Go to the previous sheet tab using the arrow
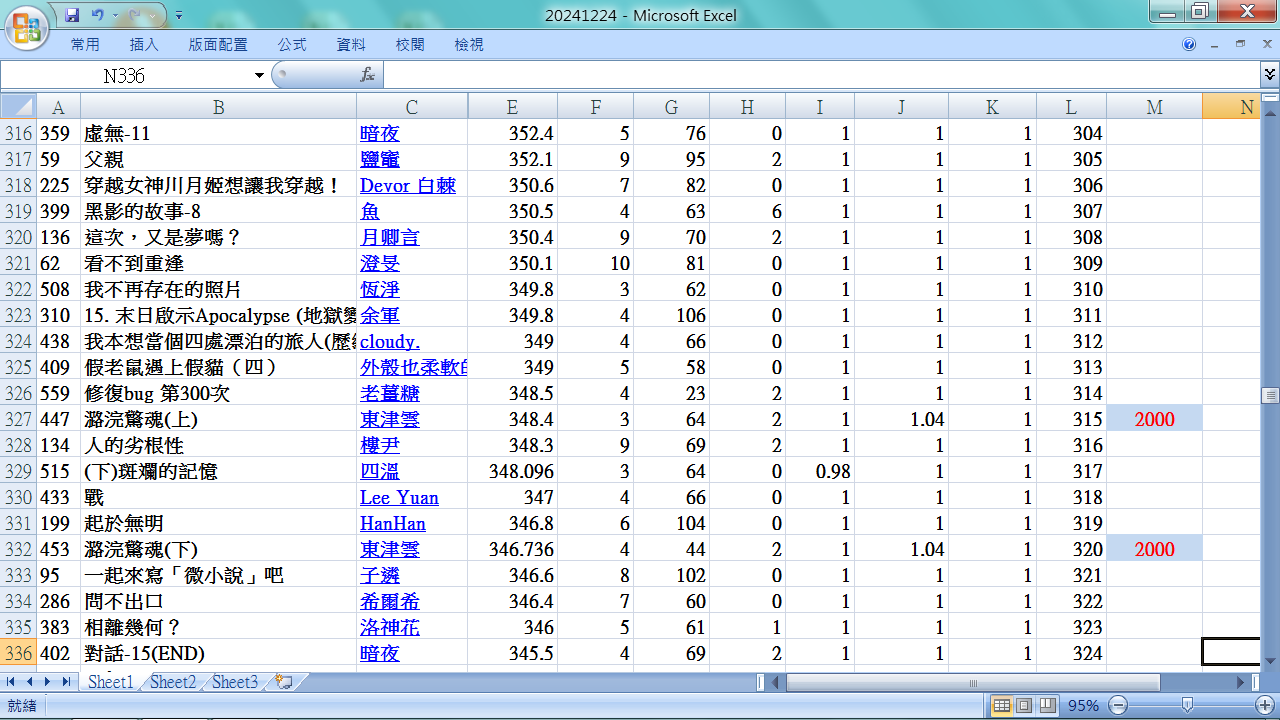Viewport: 1280px width, 720px height. tap(29, 682)
